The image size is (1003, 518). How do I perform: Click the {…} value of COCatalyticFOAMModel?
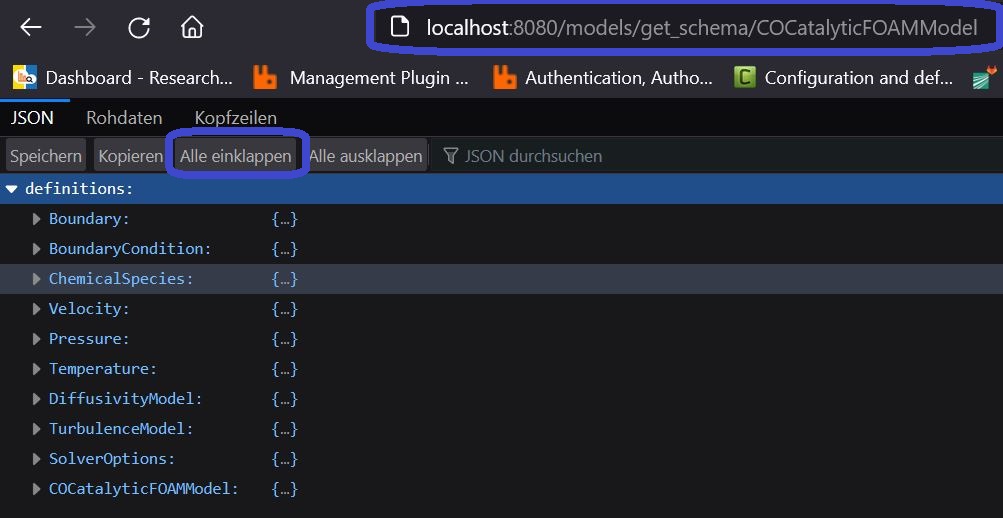tap(285, 489)
